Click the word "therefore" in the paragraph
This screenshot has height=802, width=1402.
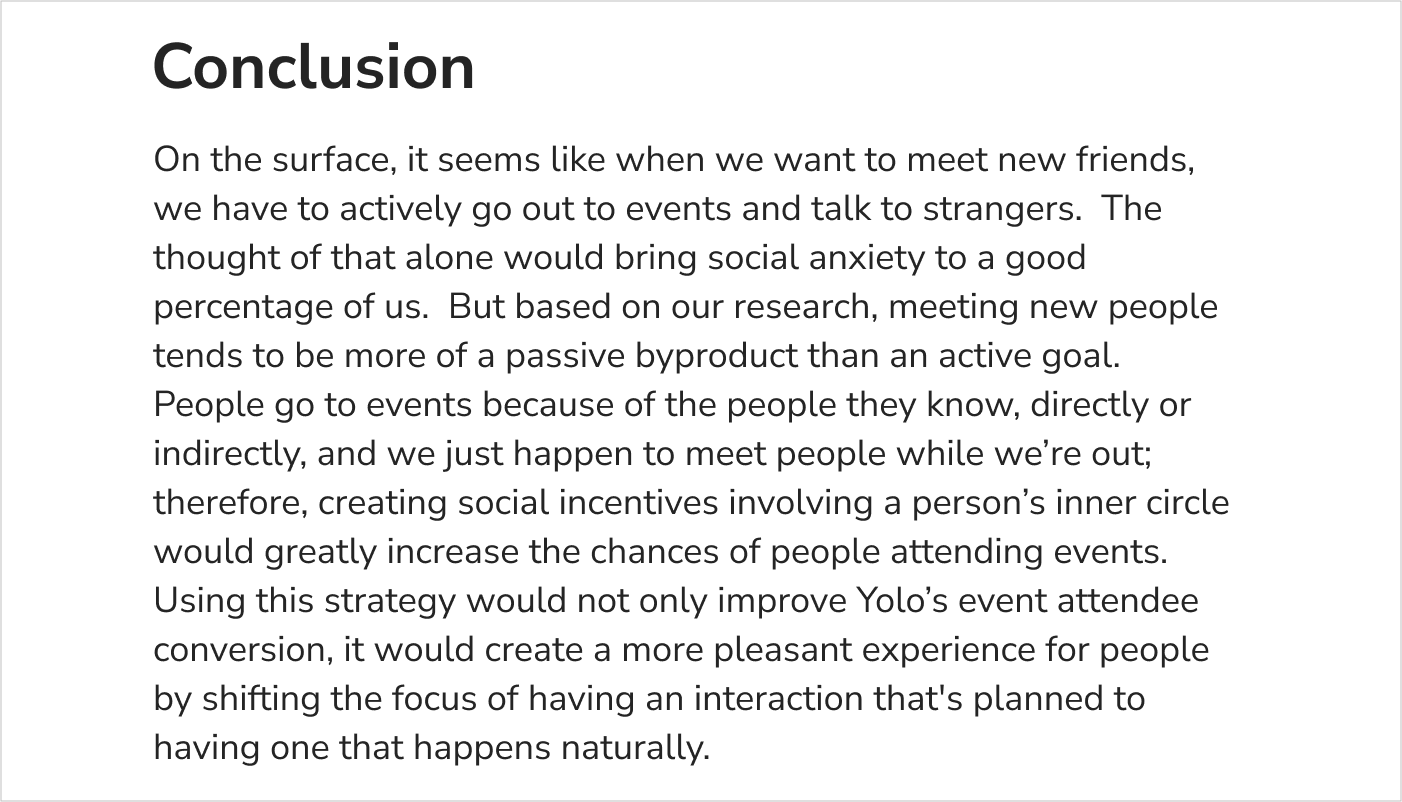click(229, 503)
